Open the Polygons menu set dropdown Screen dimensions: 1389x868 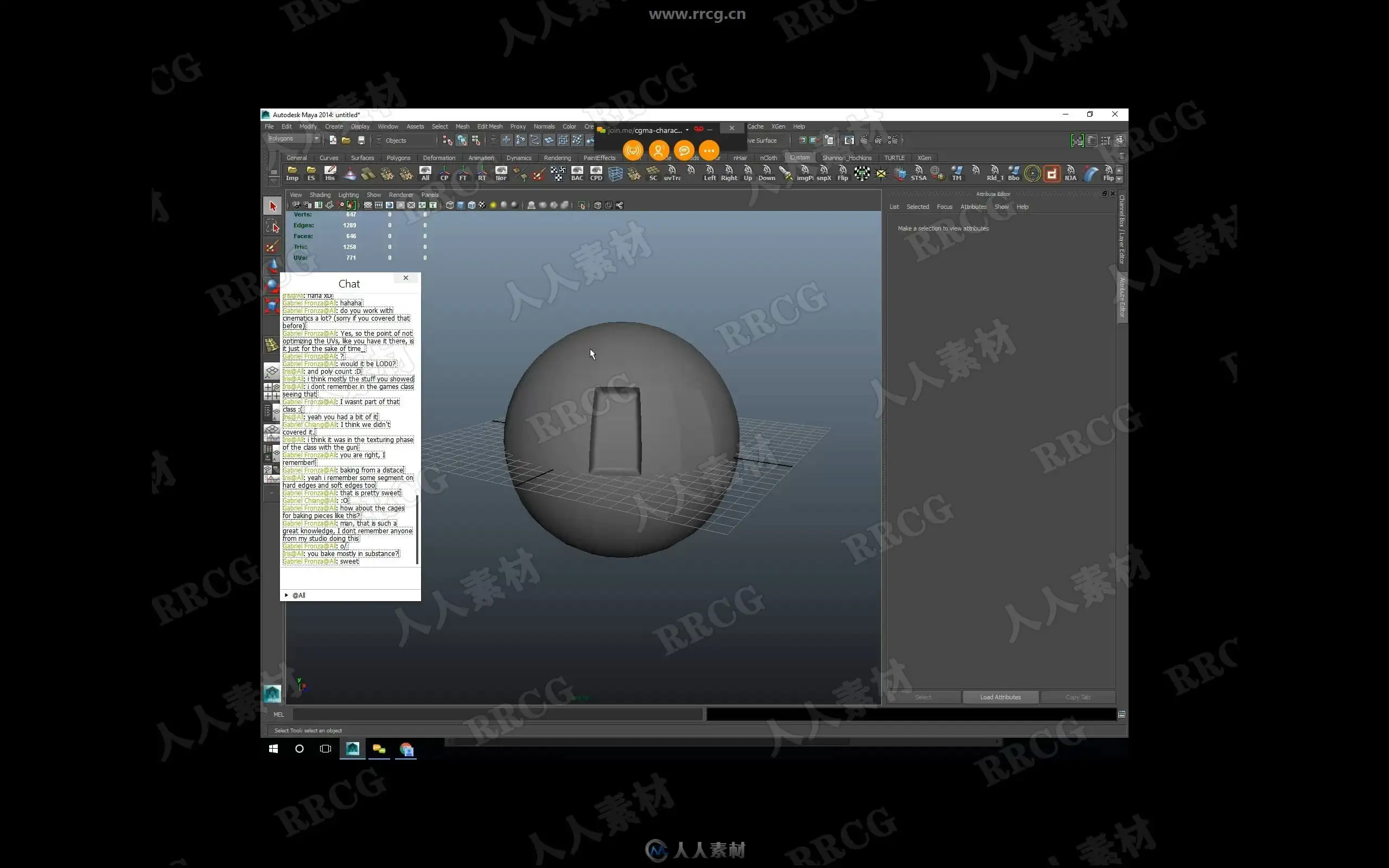pyautogui.click(x=294, y=138)
